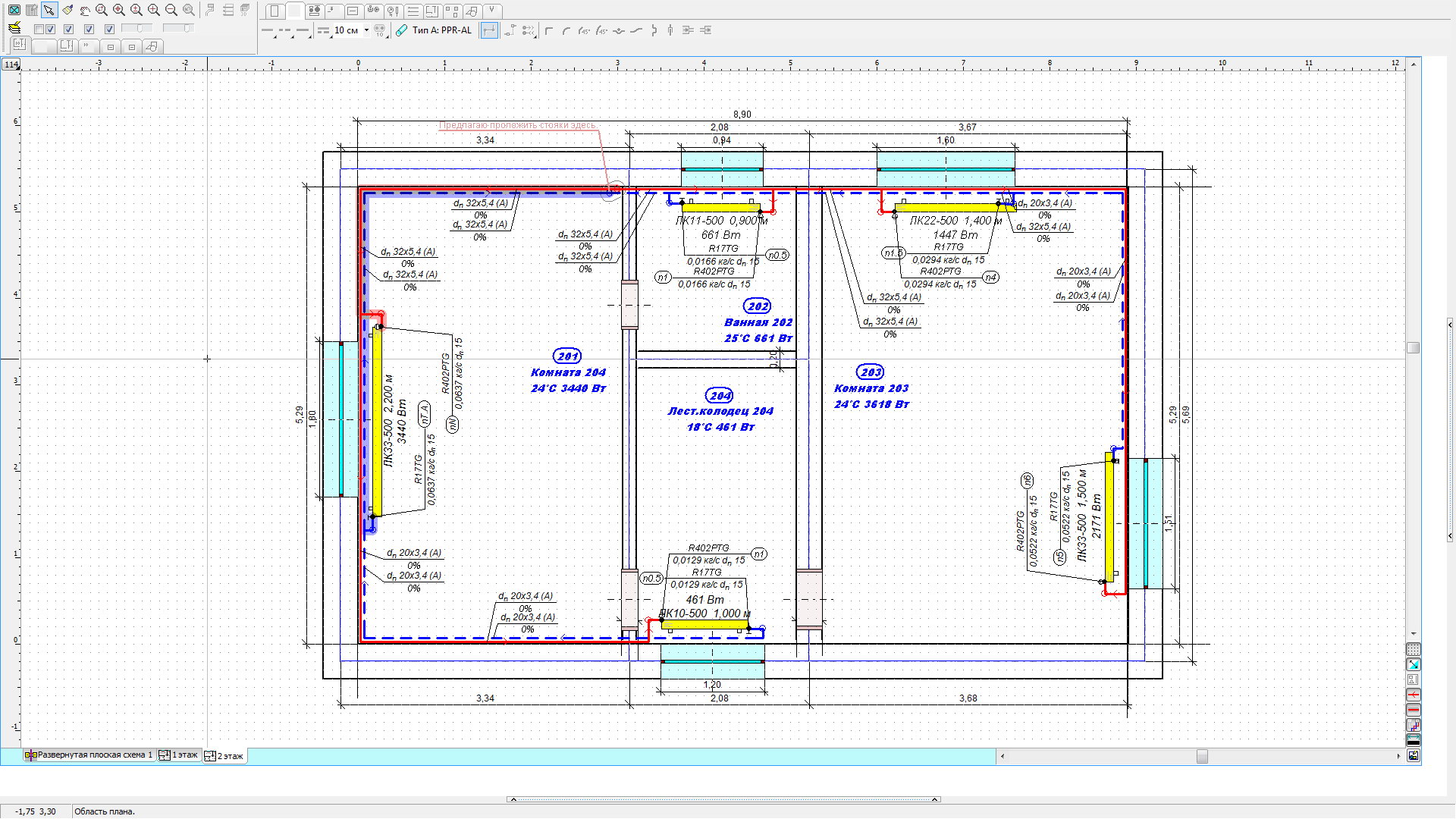Select the paintbrush format tool
1456x819 pixels.
pyautogui.click(x=67, y=11)
